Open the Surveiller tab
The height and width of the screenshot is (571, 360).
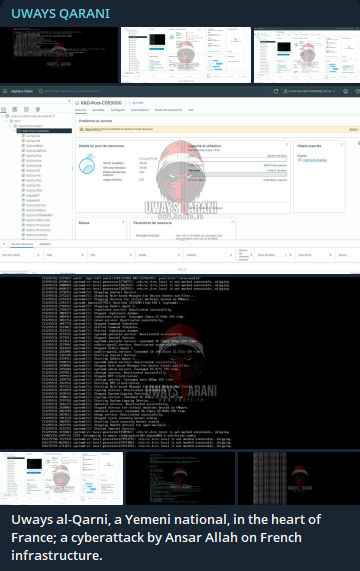pyautogui.click(x=98, y=110)
